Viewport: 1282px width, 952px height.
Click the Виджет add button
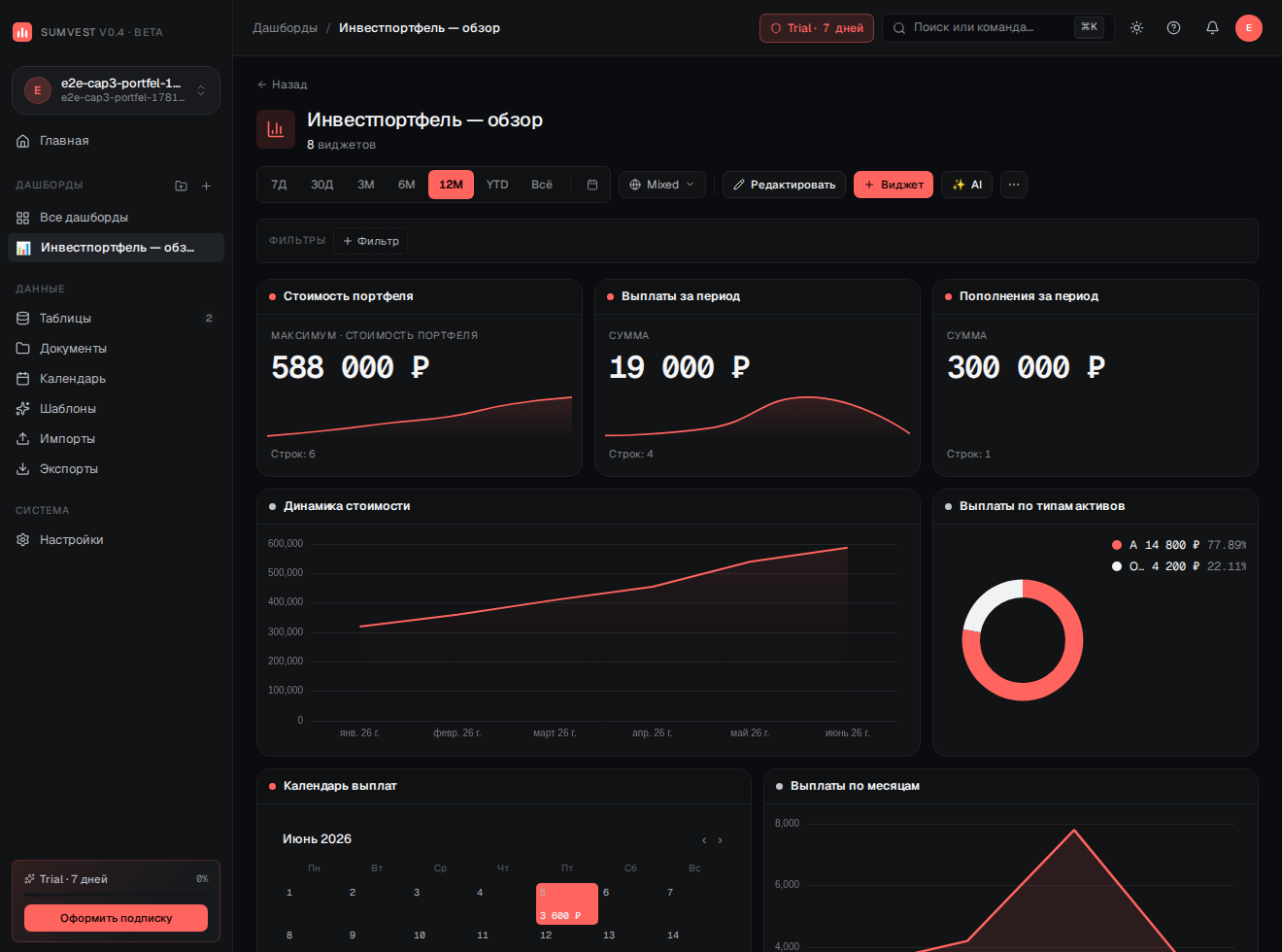[894, 185]
